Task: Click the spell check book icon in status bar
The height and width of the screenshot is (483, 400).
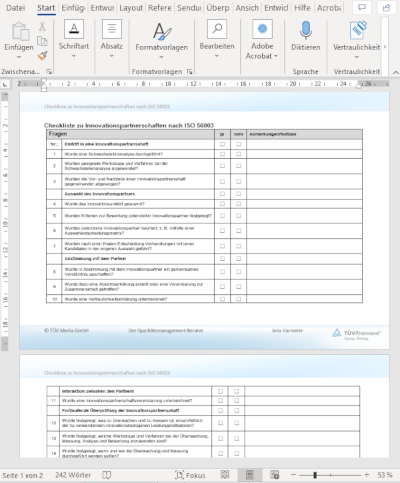Action: click(x=107, y=475)
